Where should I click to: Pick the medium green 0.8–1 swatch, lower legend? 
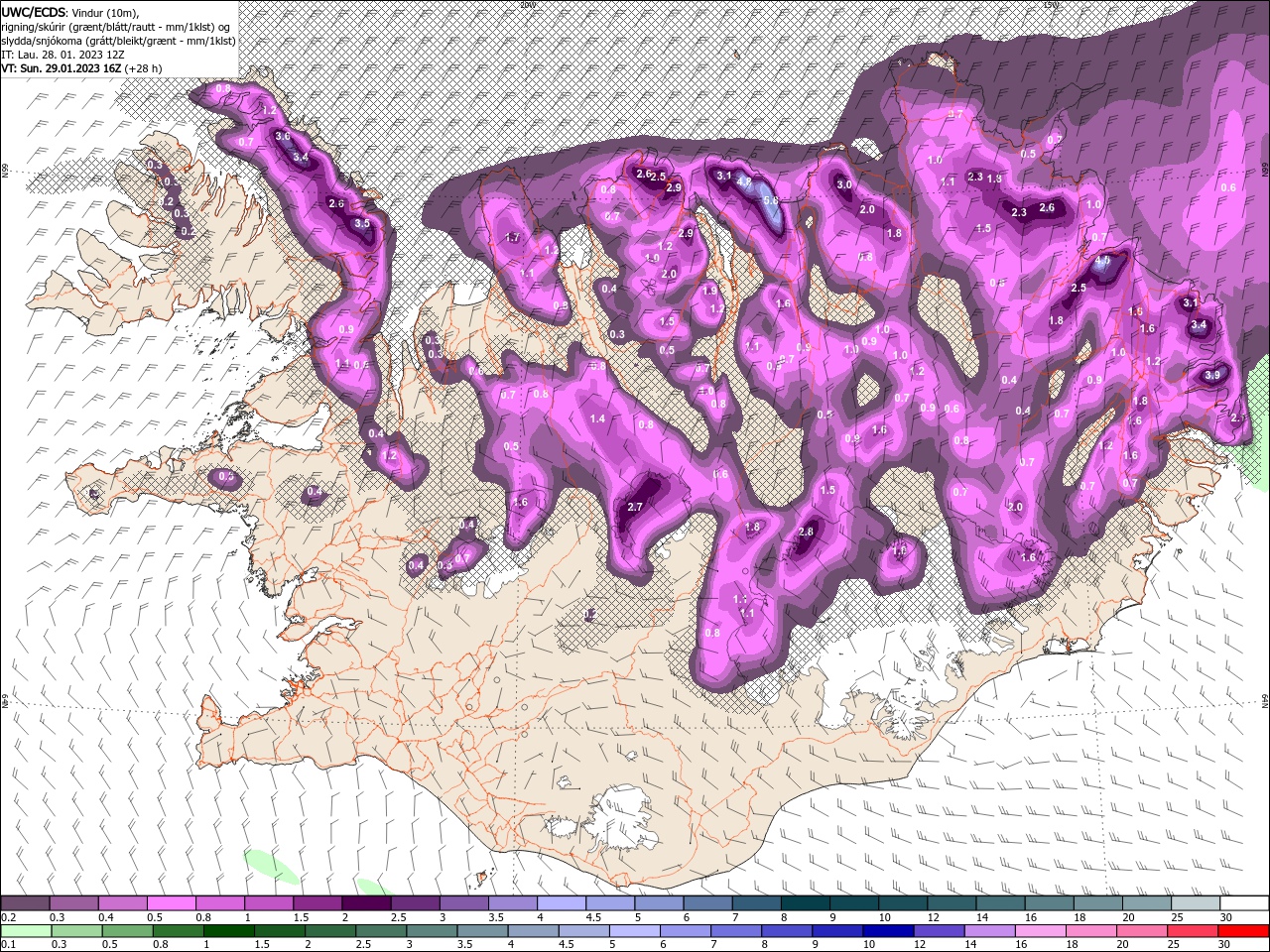179,930
